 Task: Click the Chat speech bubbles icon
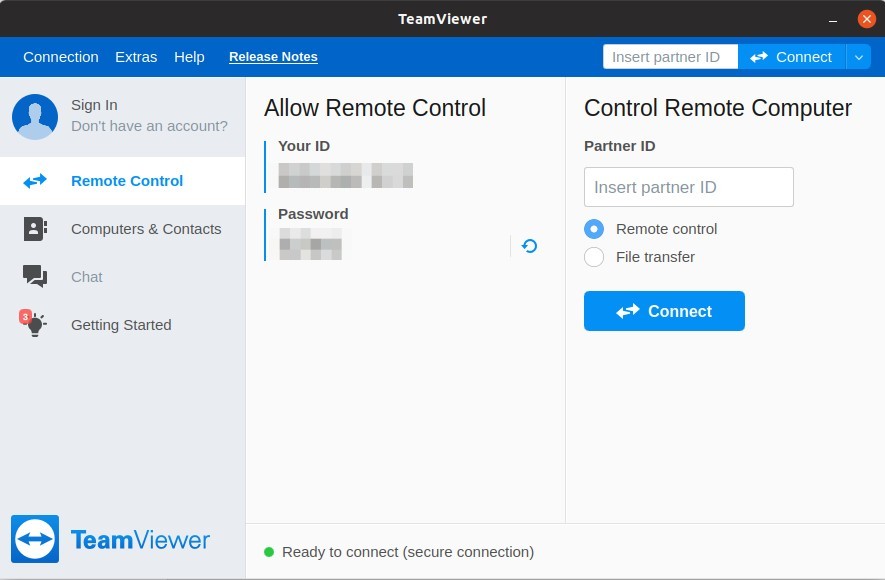click(35, 276)
